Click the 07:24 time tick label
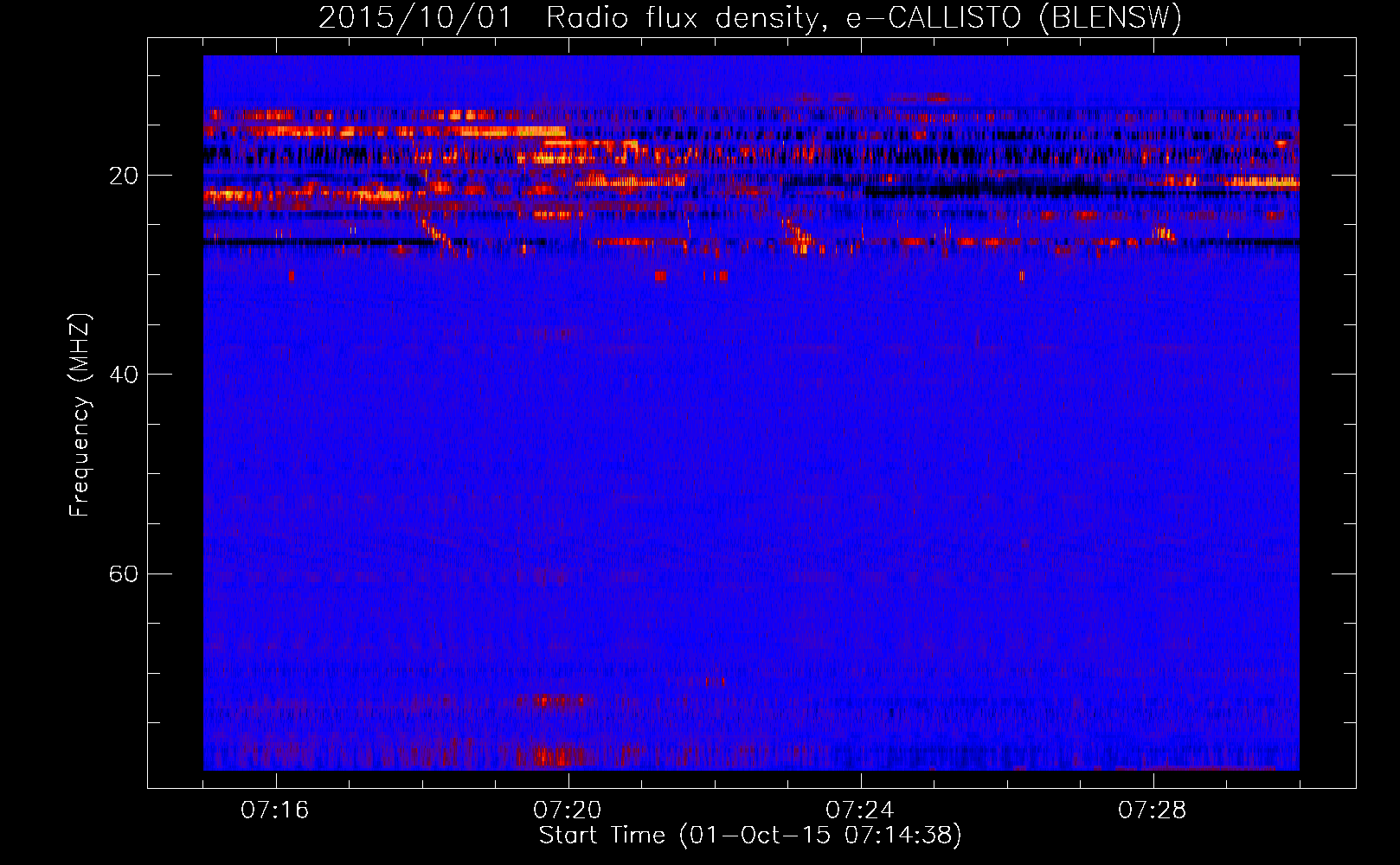Screen dimensions: 1400x865 click(860, 811)
